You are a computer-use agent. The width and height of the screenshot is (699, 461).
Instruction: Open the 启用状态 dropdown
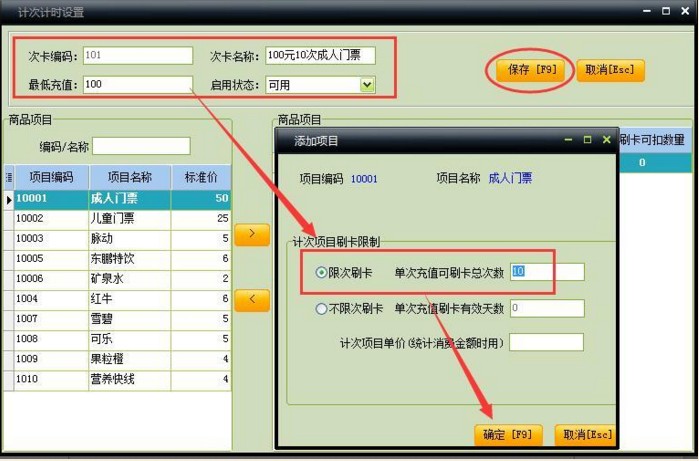(x=366, y=85)
